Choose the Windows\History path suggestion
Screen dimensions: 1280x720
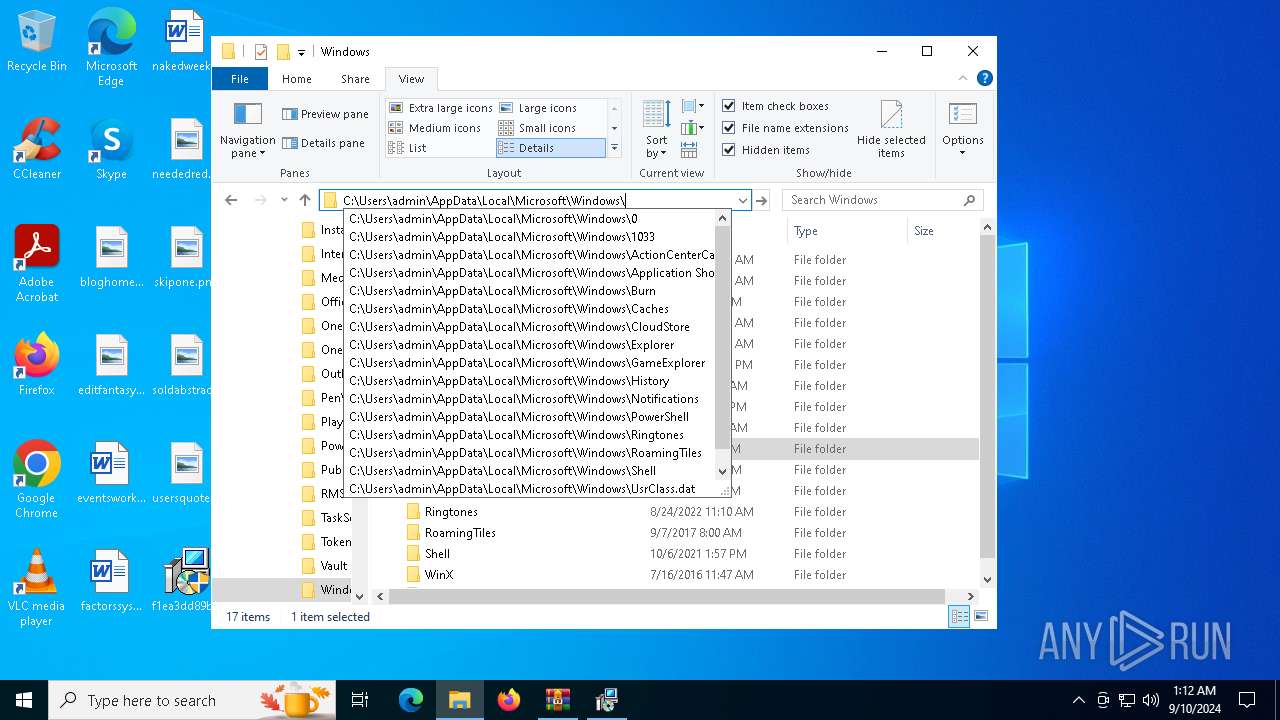(530, 381)
